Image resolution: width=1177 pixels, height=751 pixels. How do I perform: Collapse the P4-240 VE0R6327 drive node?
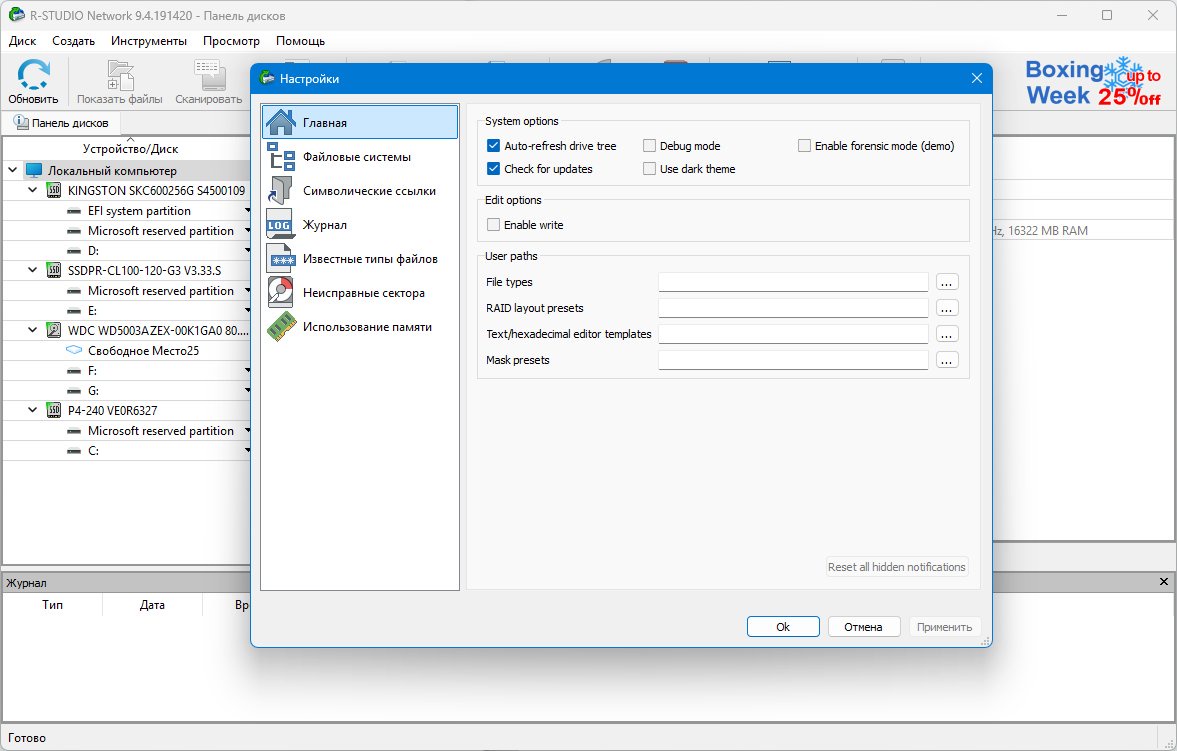click(x=32, y=411)
